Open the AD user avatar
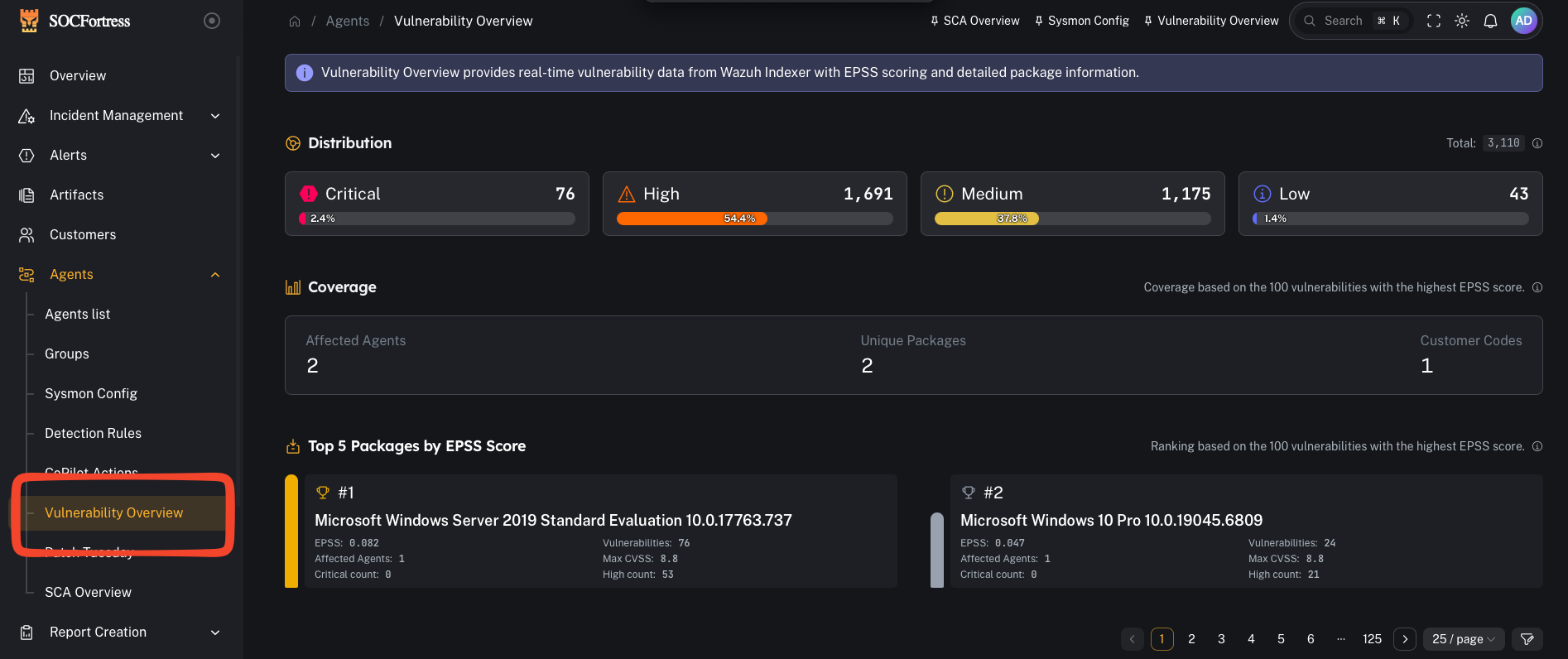The image size is (1568, 659). point(1523,21)
